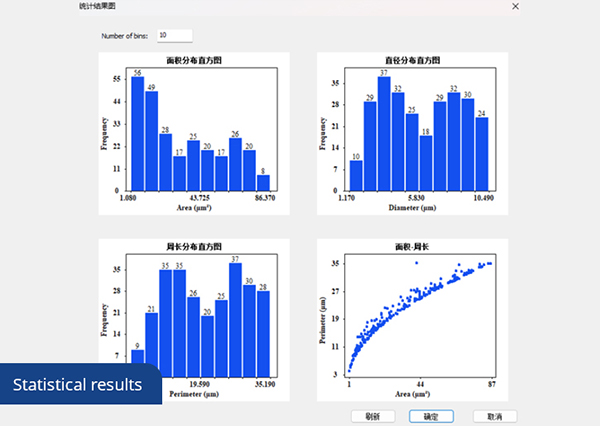Close the 统计结果图 dialog window
The height and width of the screenshot is (426, 600).
pos(516,6)
